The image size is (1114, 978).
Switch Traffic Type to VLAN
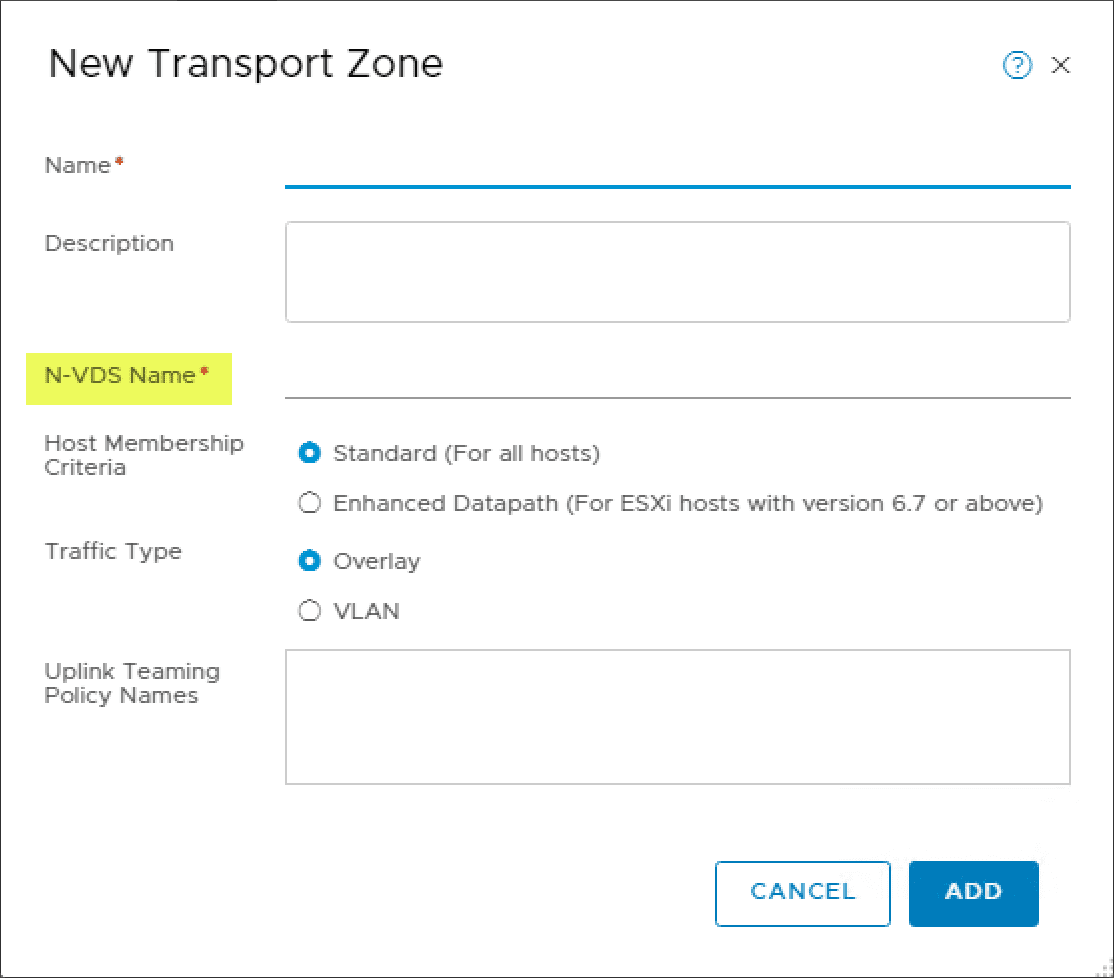click(x=309, y=610)
